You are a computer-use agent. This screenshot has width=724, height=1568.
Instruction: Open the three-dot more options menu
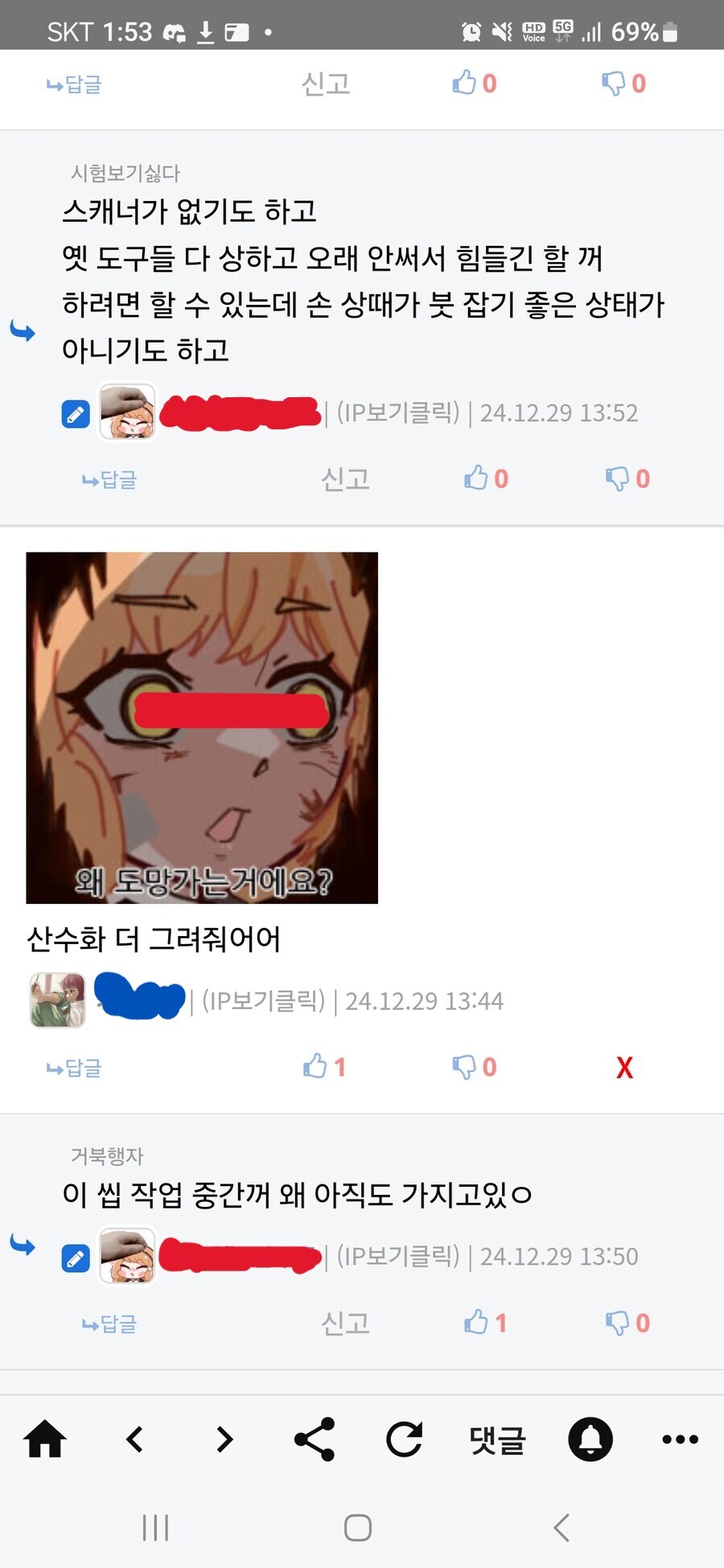tap(680, 1439)
